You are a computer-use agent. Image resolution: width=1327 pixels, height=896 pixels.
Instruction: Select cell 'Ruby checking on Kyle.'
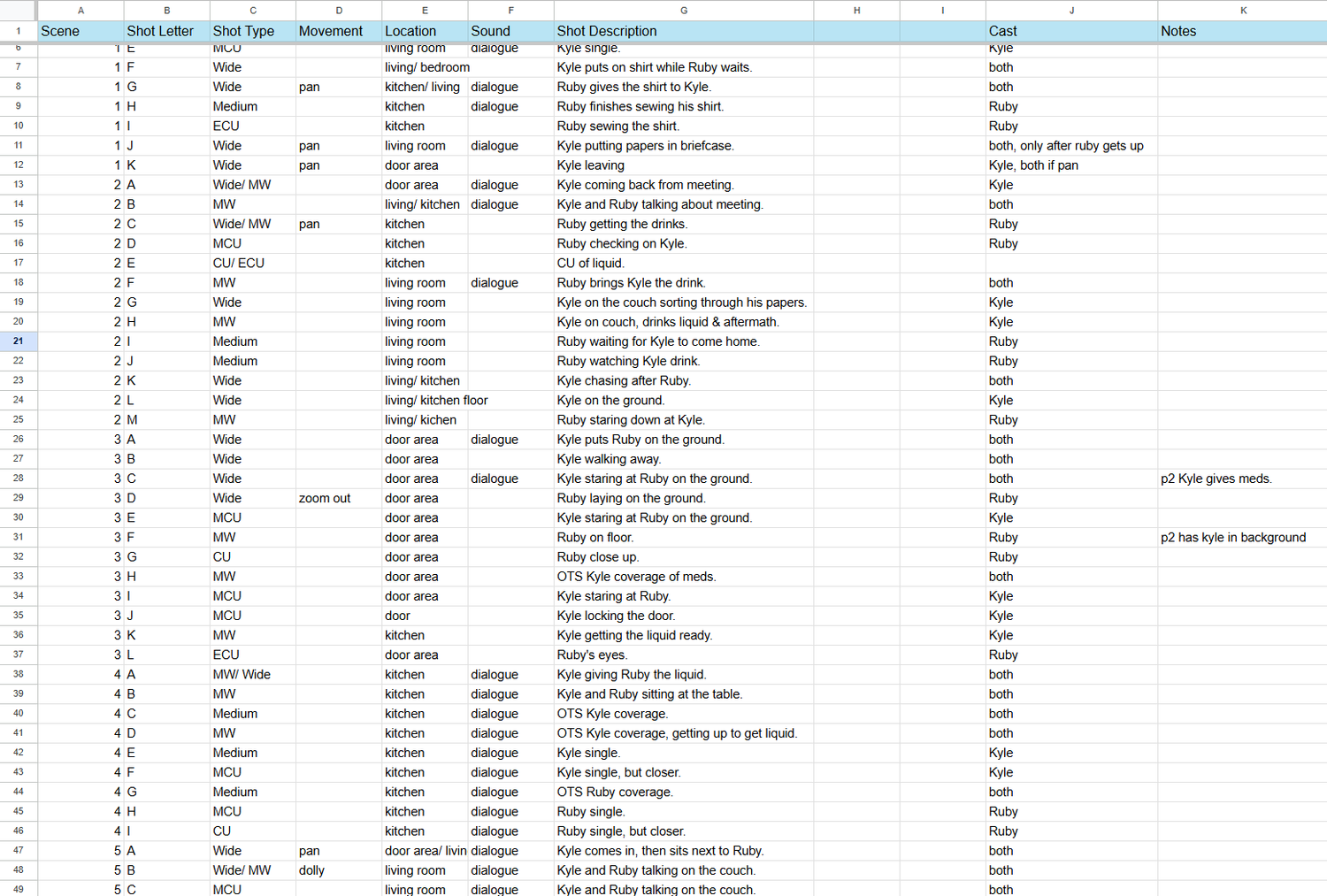pyautogui.click(x=683, y=243)
